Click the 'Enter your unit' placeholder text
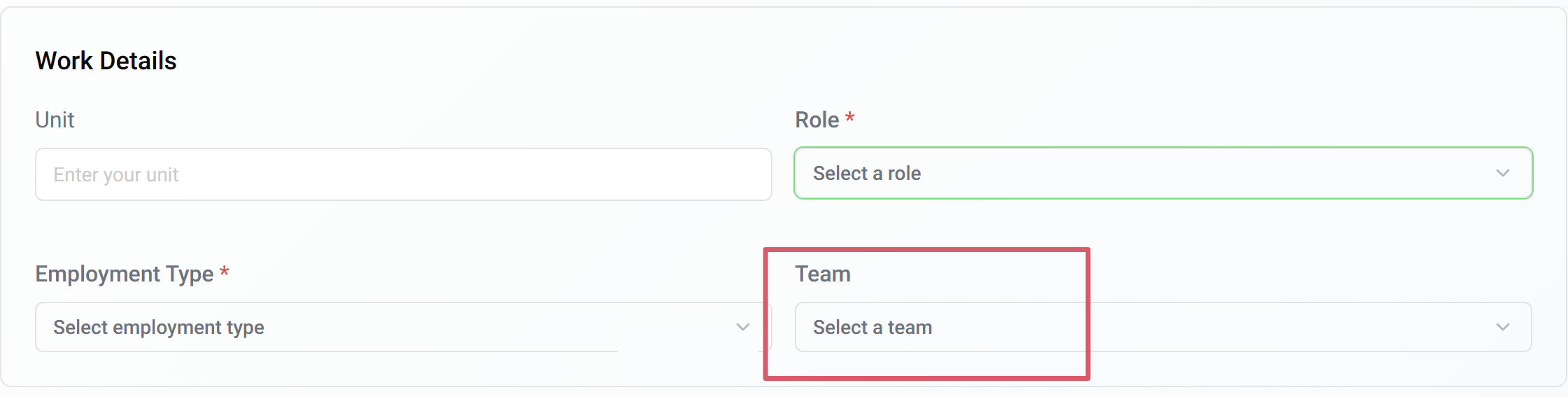 coord(116,174)
